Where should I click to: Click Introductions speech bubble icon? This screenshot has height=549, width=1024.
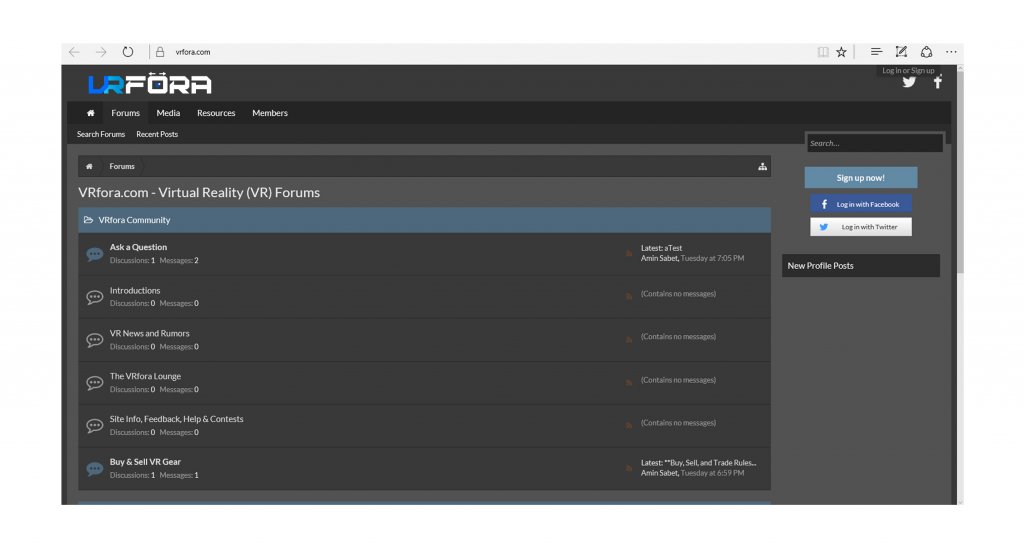coord(95,297)
